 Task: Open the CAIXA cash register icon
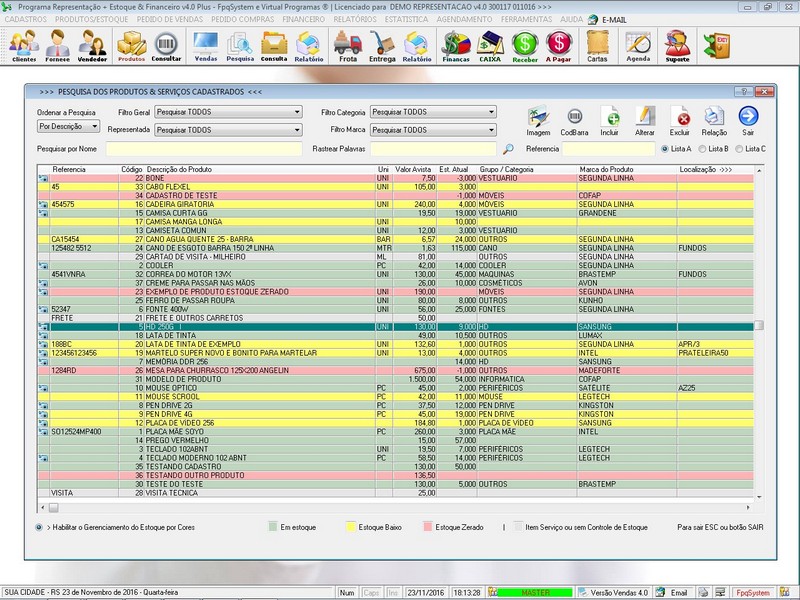[490, 45]
